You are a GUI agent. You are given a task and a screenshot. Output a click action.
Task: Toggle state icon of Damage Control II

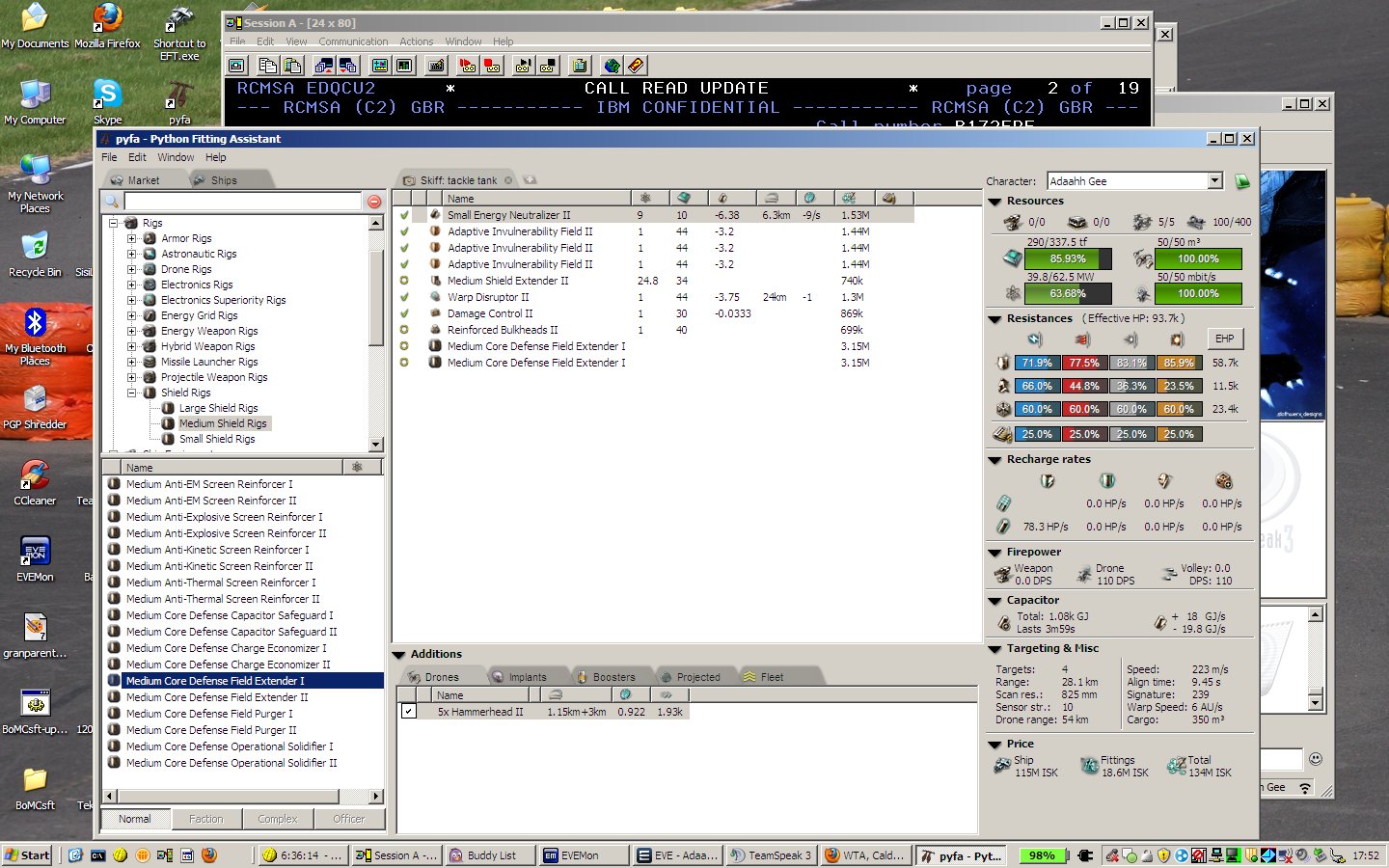[x=404, y=313]
